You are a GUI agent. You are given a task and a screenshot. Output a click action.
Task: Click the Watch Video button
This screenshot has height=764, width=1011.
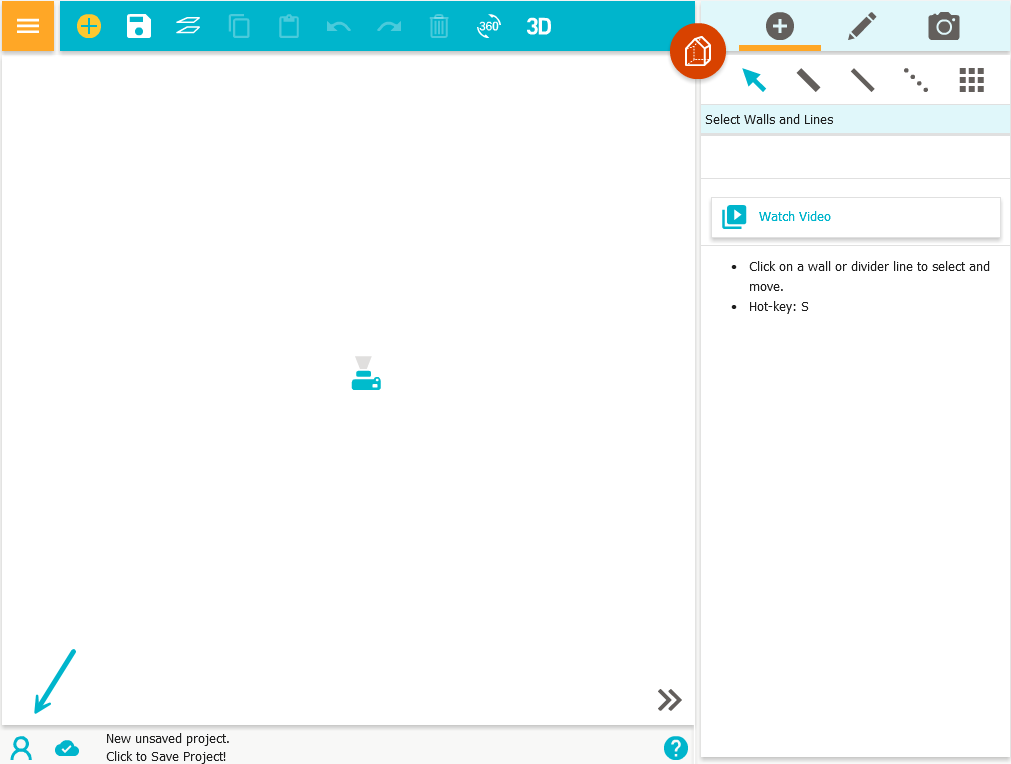pyautogui.click(x=856, y=217)
